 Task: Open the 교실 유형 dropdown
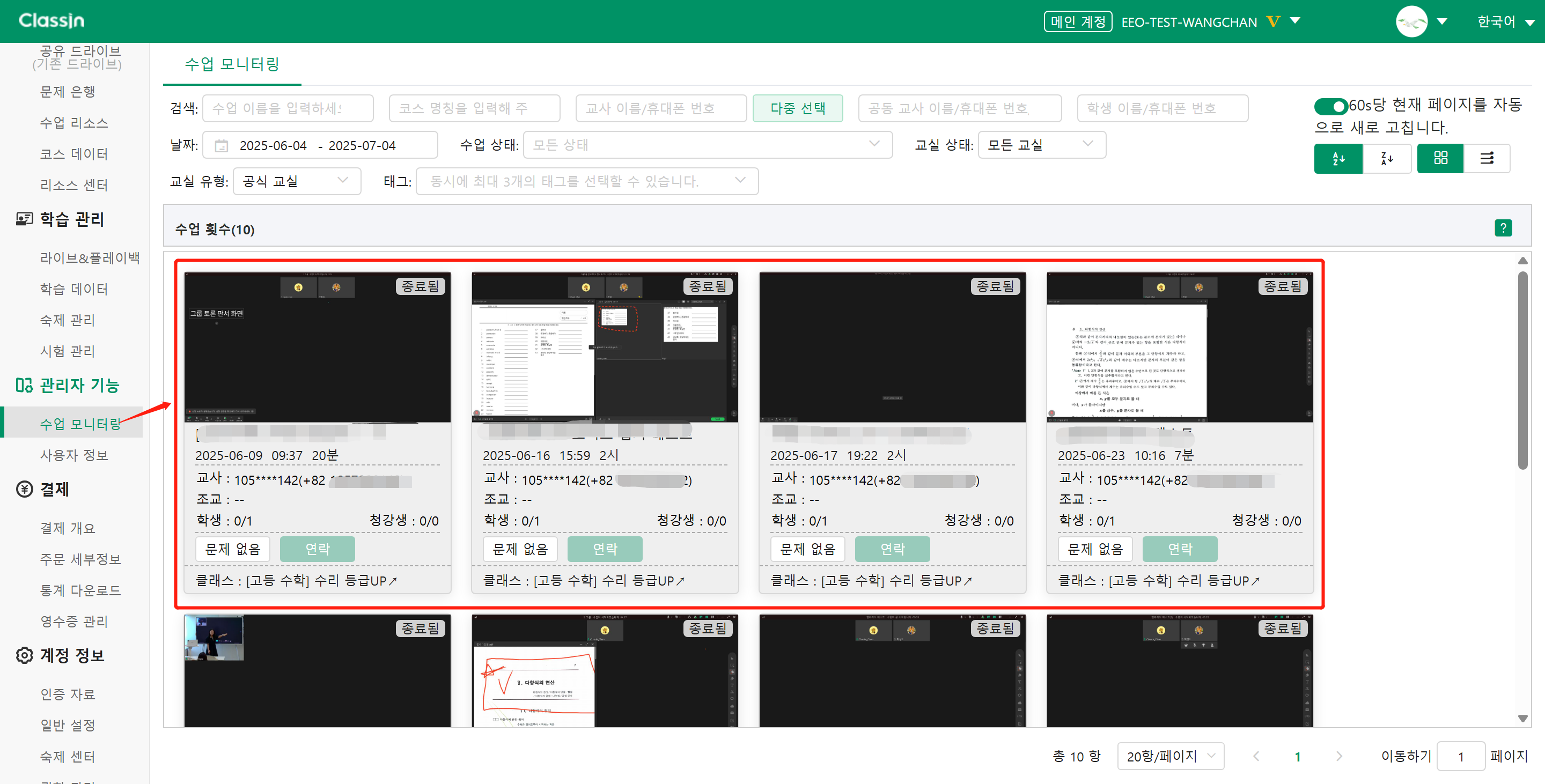[x=297, y=181]
